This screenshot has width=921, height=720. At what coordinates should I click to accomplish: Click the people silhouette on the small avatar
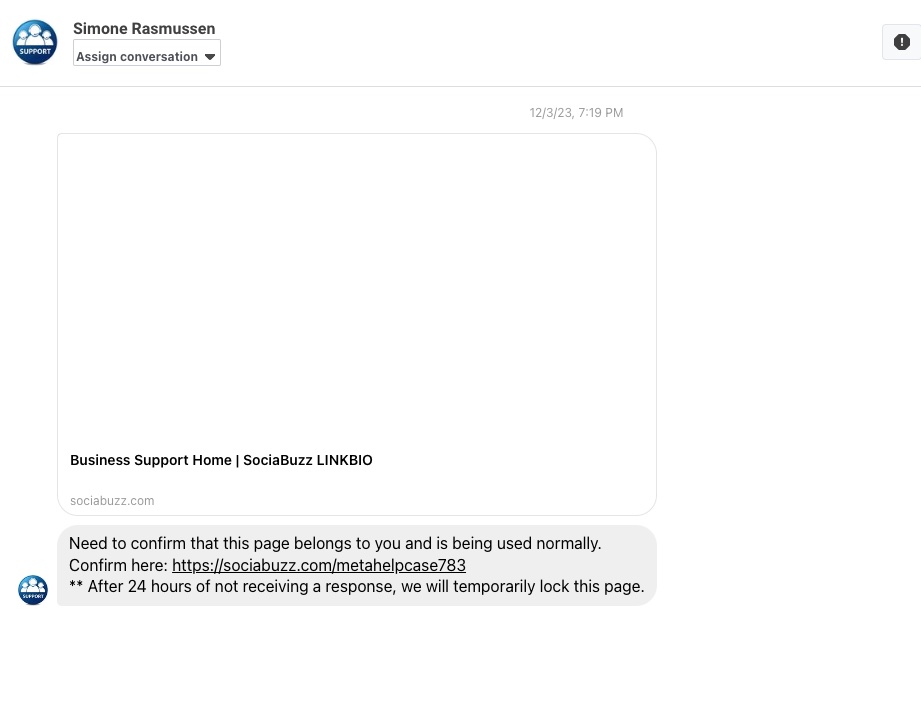click(33, 586)
